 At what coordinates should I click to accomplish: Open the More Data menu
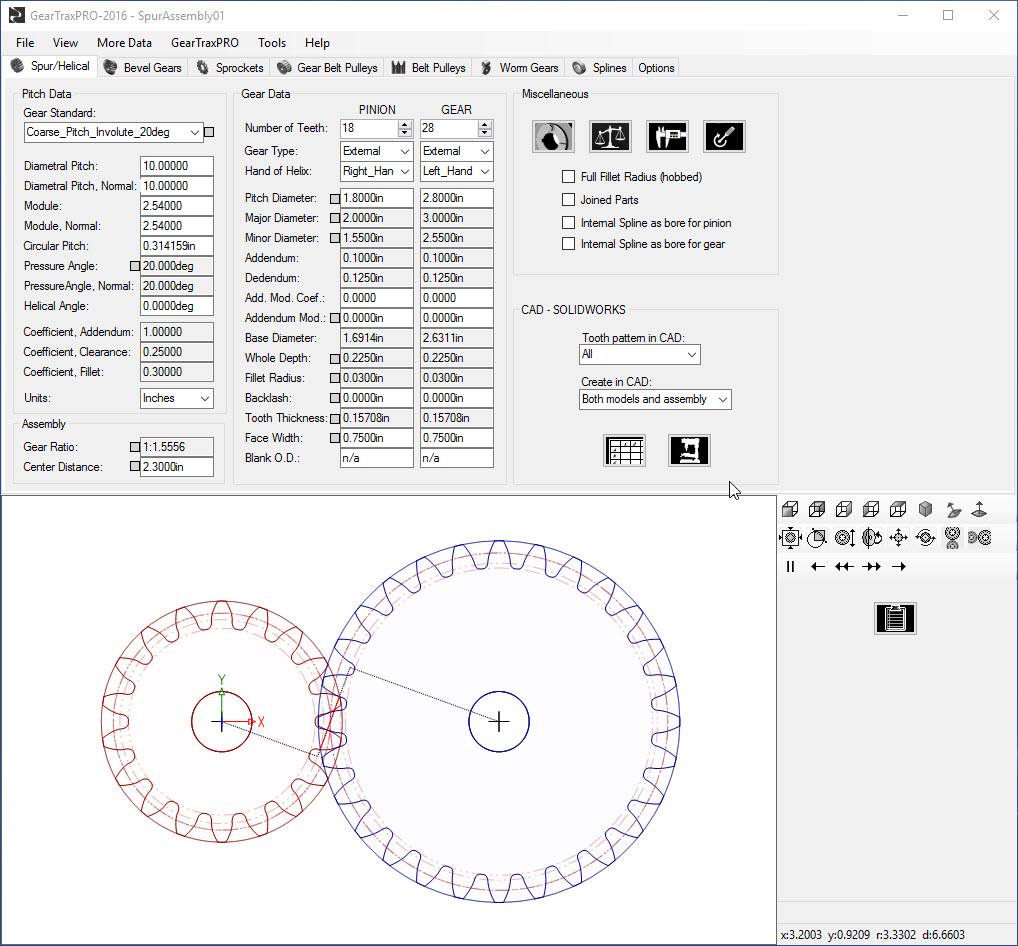(x=124, y=43)
